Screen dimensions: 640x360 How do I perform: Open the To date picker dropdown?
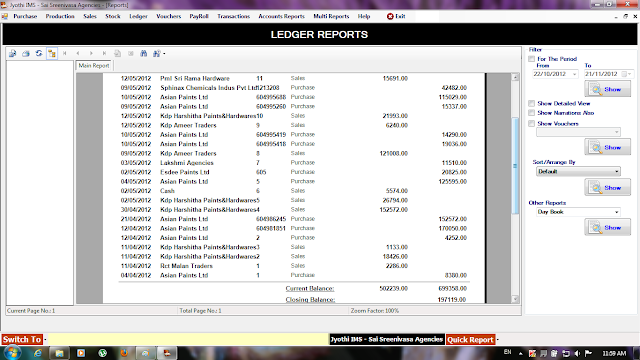[629, 74]
